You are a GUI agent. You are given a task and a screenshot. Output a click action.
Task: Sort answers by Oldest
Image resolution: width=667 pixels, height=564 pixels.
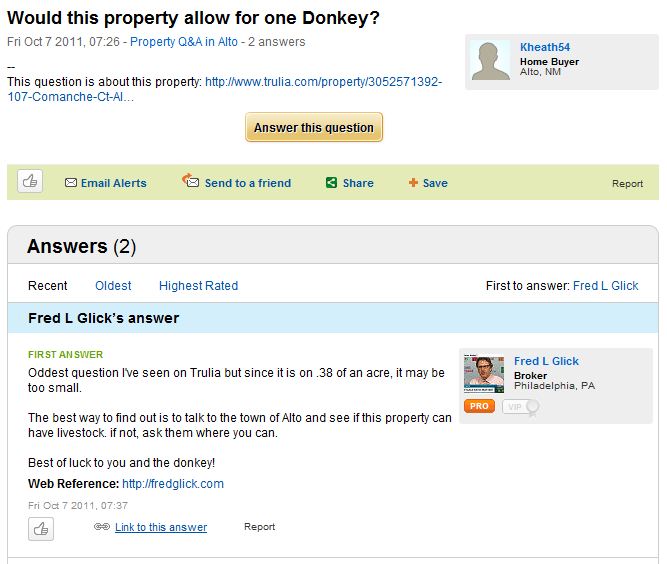113,286
